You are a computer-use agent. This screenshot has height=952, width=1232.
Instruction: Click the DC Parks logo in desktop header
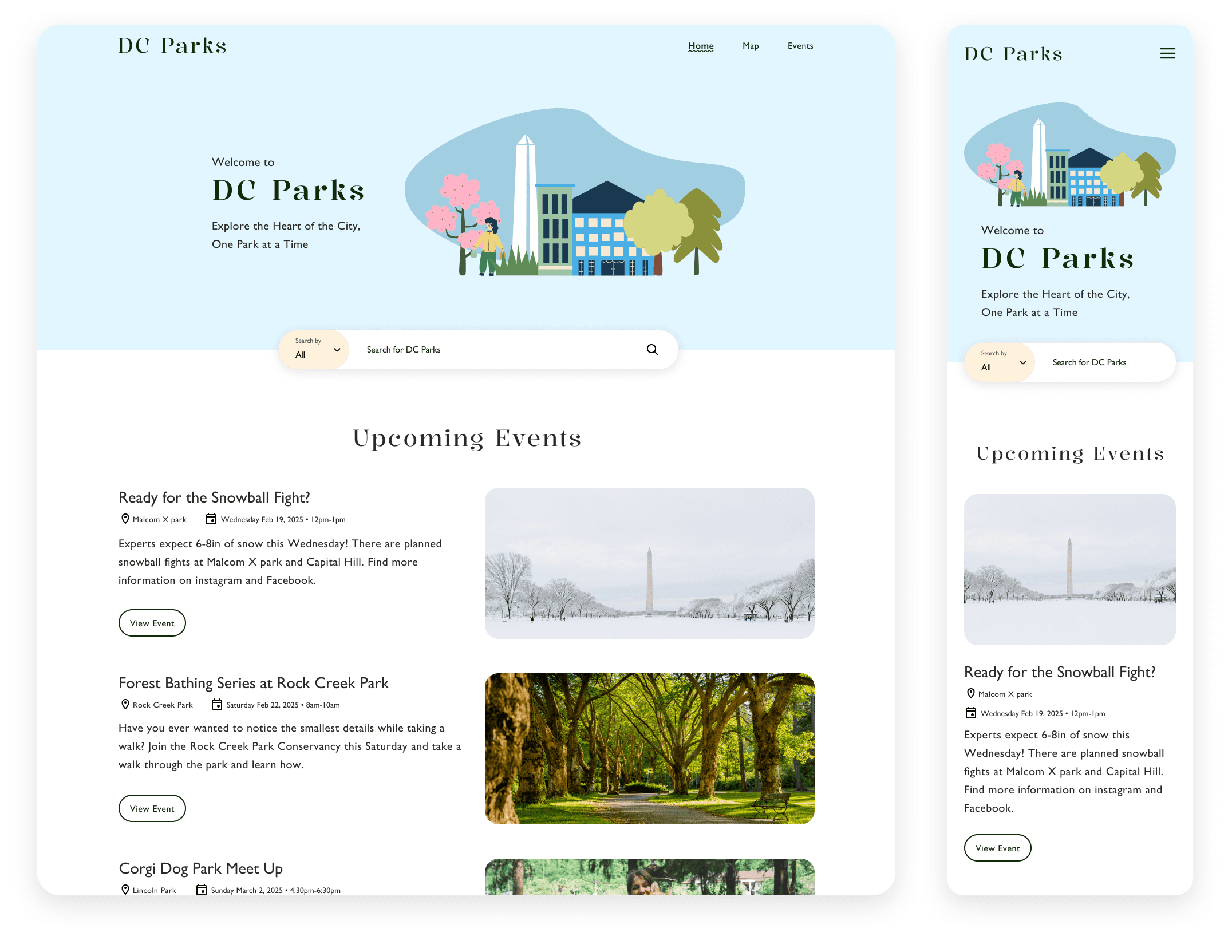(172, 46)
